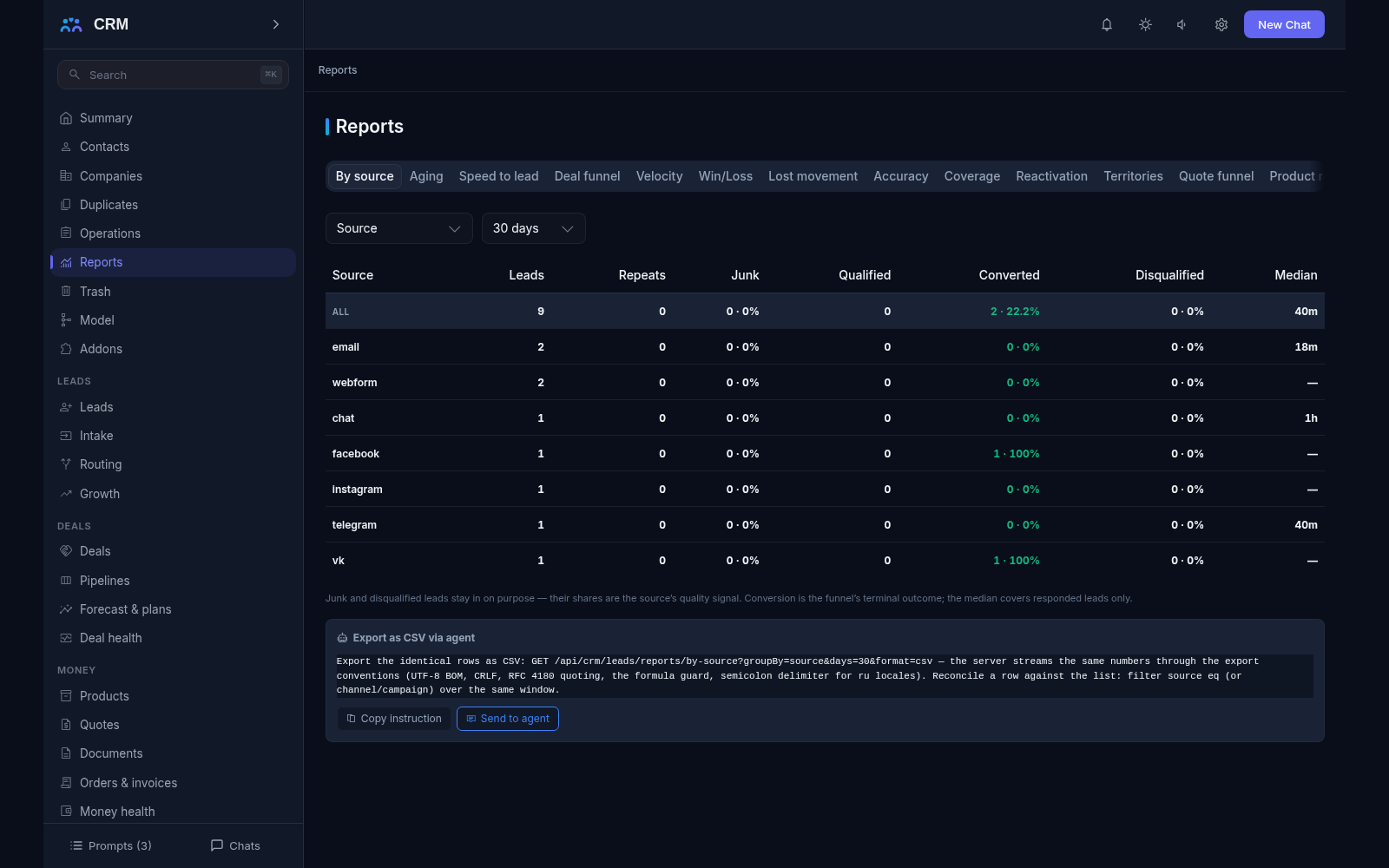Open Operations icon in sidebar
This screenshot has width=1389, height=868.
(x=66, y=233)
